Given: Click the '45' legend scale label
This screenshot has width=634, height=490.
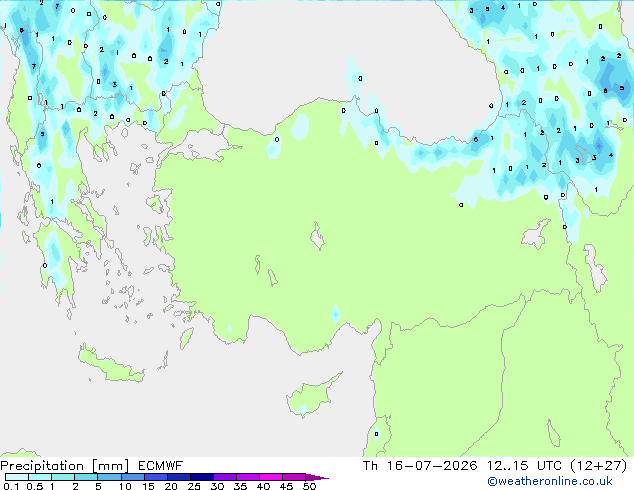Looking at the screenshot, I should pyautogui.click(x=286, y=486).
